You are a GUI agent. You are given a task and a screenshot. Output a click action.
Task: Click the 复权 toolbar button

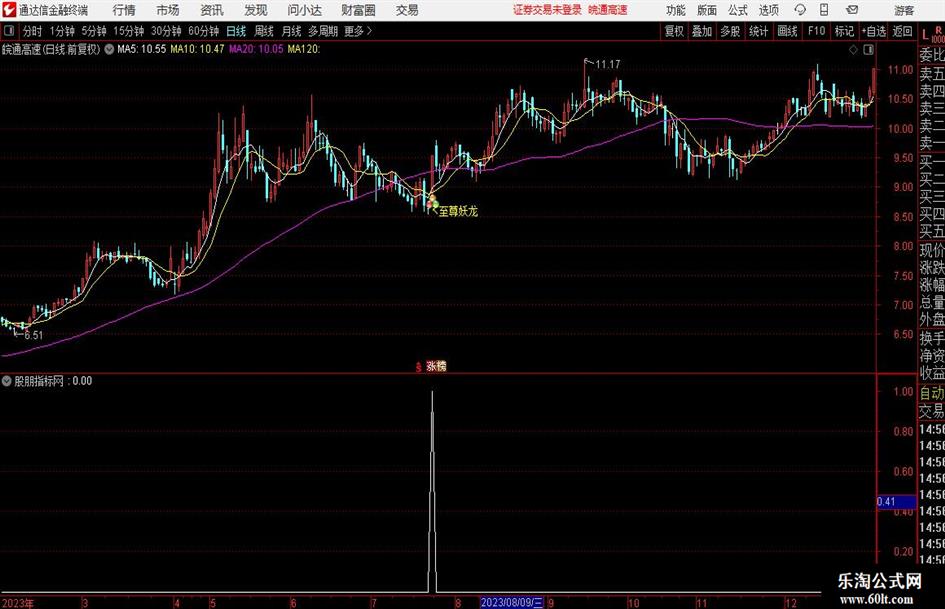pyautogui.click(x=674, y=31)
